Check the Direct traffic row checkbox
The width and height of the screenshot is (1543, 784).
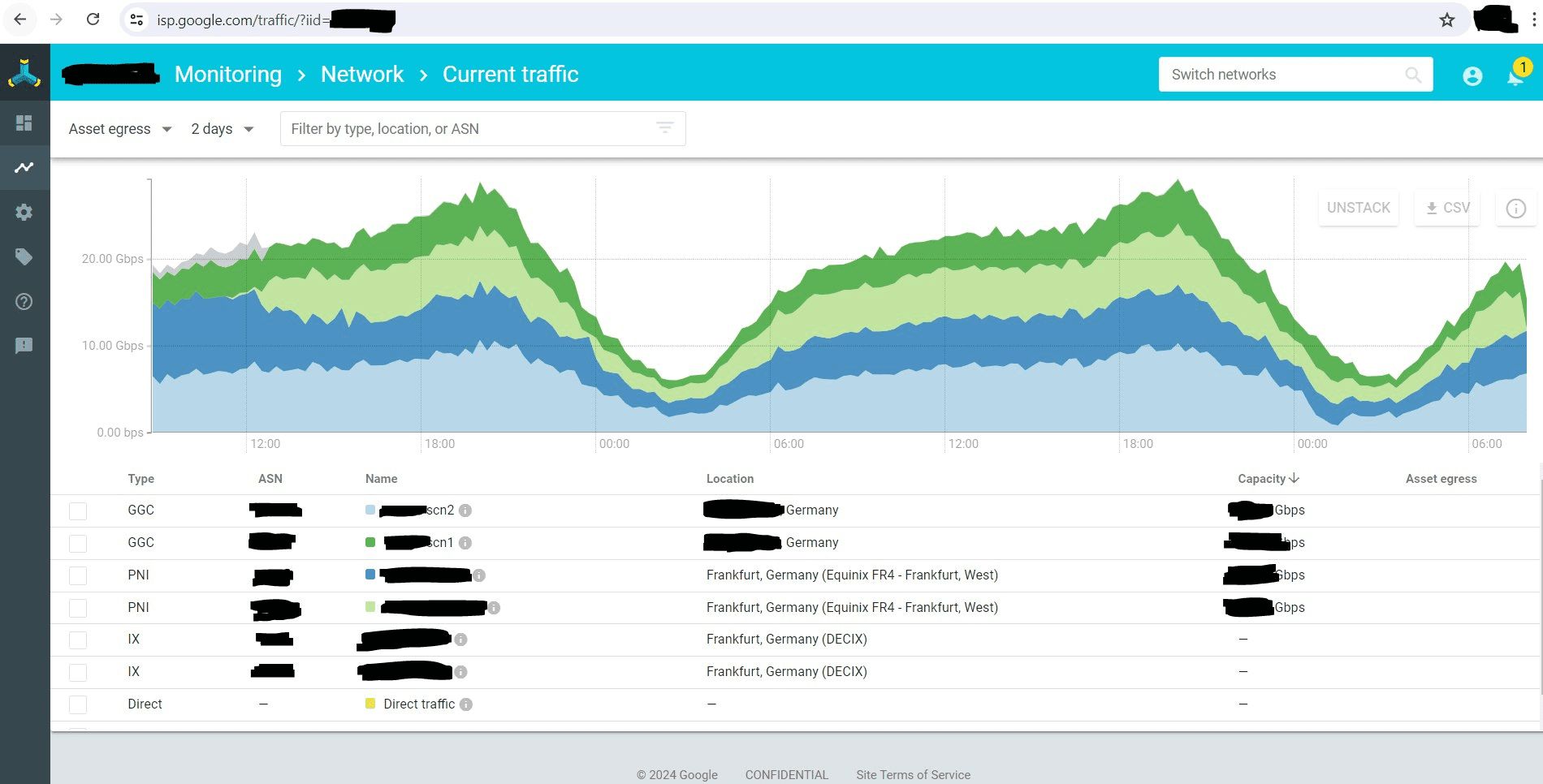78,704
